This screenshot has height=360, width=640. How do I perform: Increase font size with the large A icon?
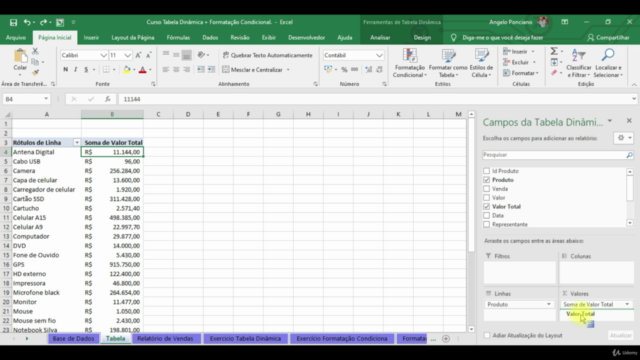pos(138,55)
